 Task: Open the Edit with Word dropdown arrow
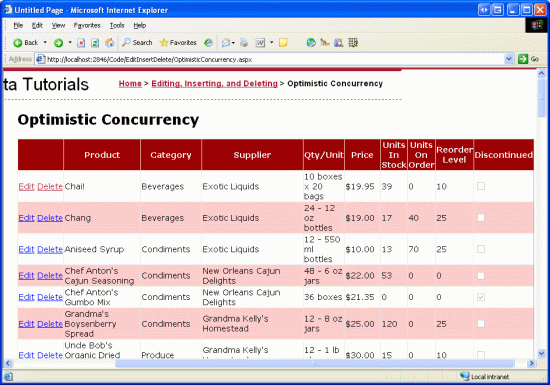coord(271,43)
